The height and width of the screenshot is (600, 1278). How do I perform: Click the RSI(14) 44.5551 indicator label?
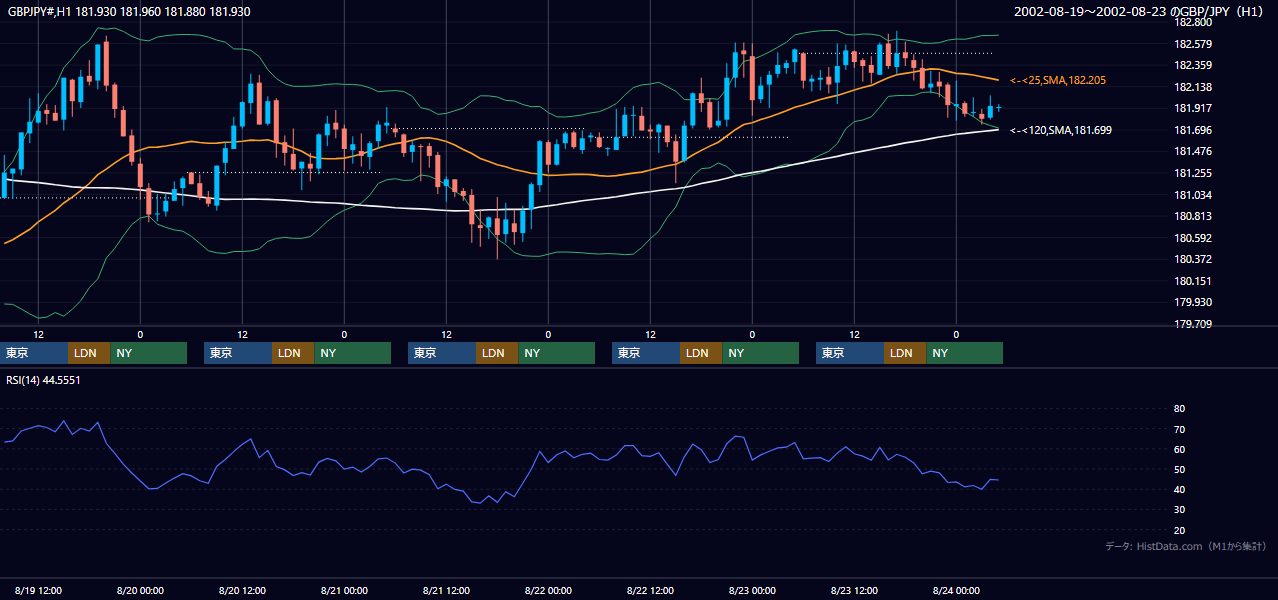click(44, 380)
